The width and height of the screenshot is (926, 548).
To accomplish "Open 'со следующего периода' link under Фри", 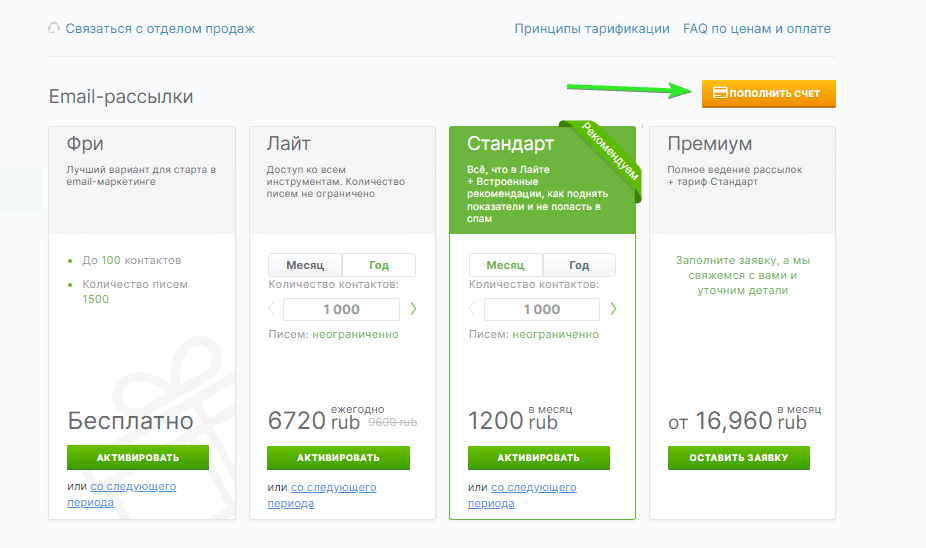I will (121, 494).
